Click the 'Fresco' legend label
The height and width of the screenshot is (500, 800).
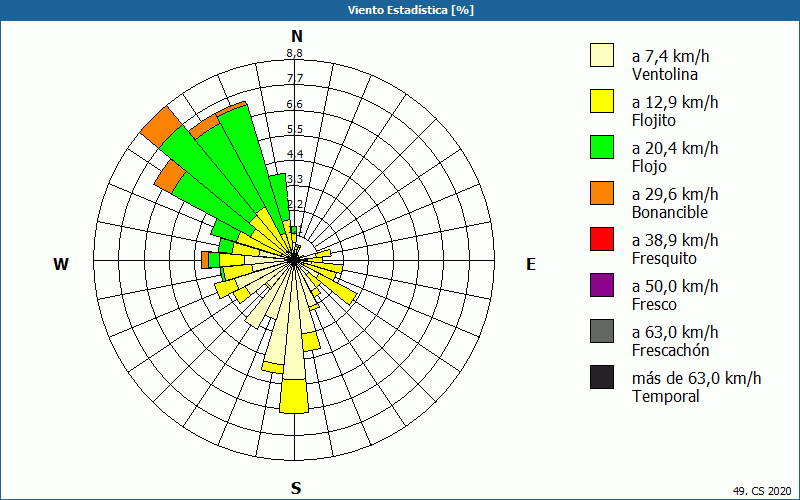point(654,305)
